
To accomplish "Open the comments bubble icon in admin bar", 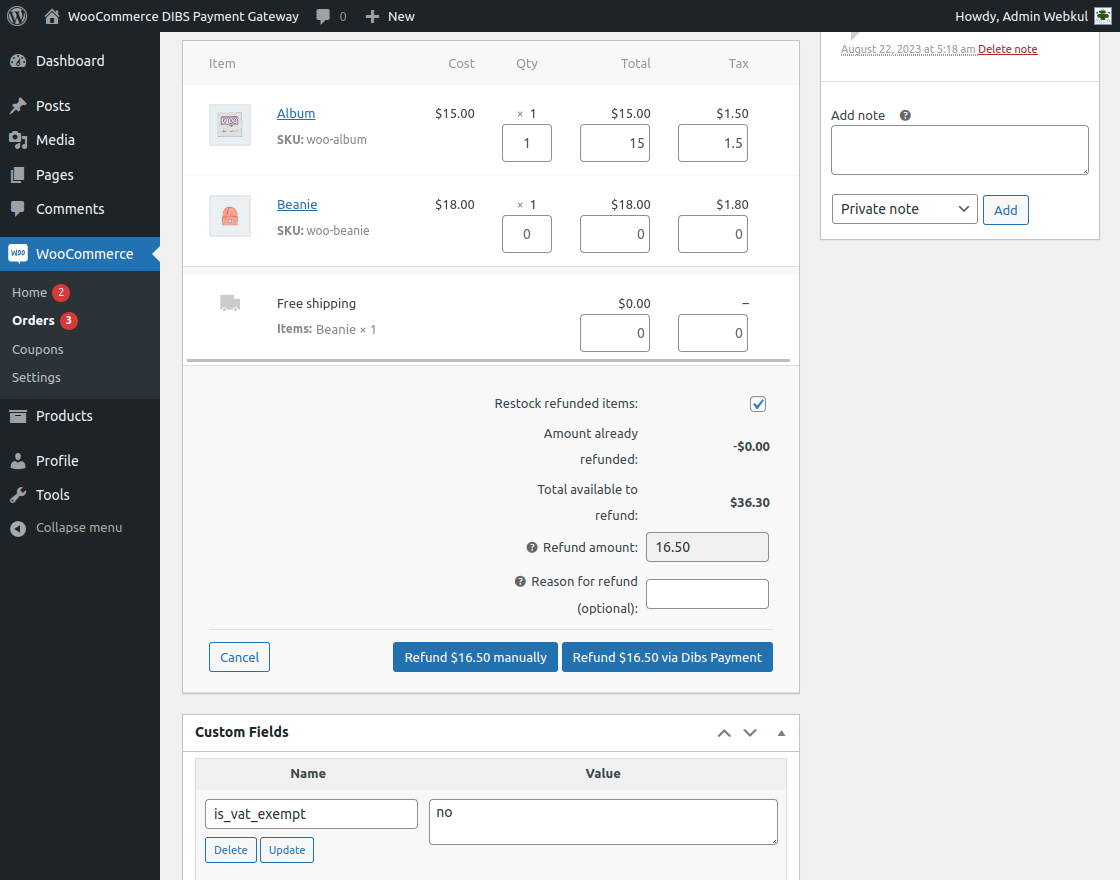I will 324,16.
